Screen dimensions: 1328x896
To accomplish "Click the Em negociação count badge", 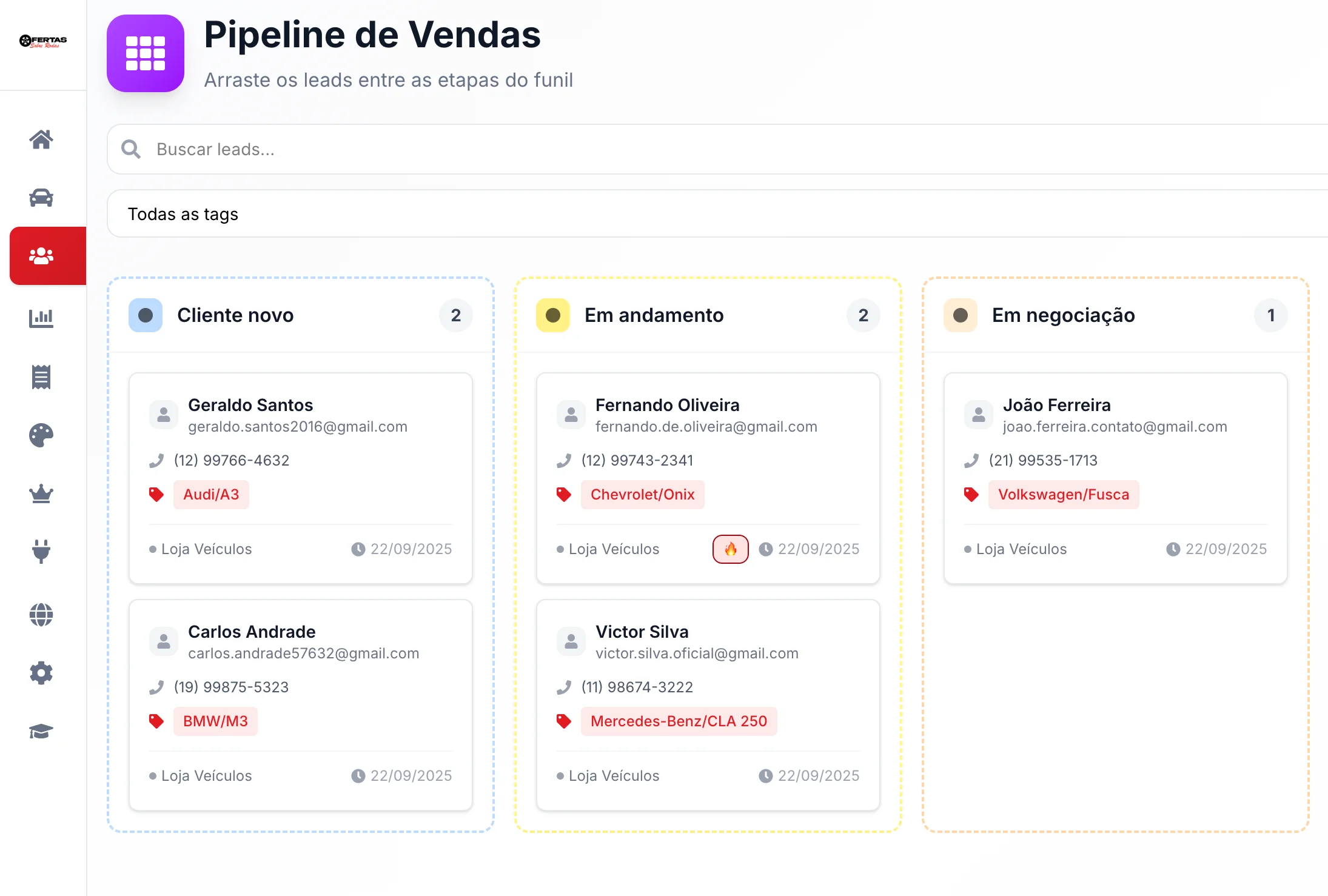I will coord(1271,315).
